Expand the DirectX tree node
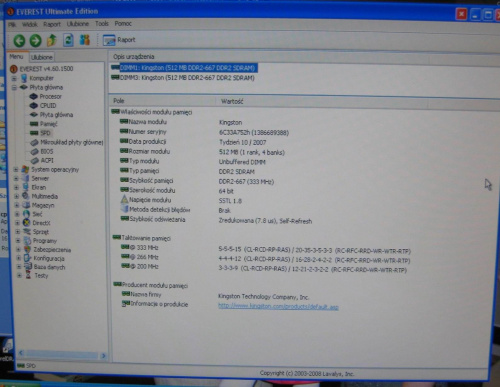 tap(17, 223)
